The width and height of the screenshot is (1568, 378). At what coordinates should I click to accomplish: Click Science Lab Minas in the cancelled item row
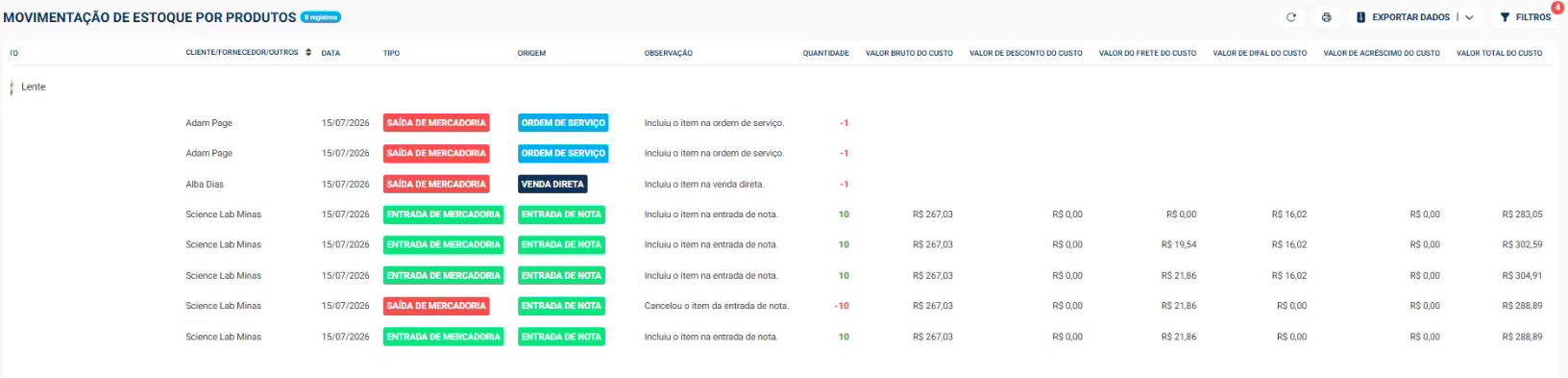(223, 306)
